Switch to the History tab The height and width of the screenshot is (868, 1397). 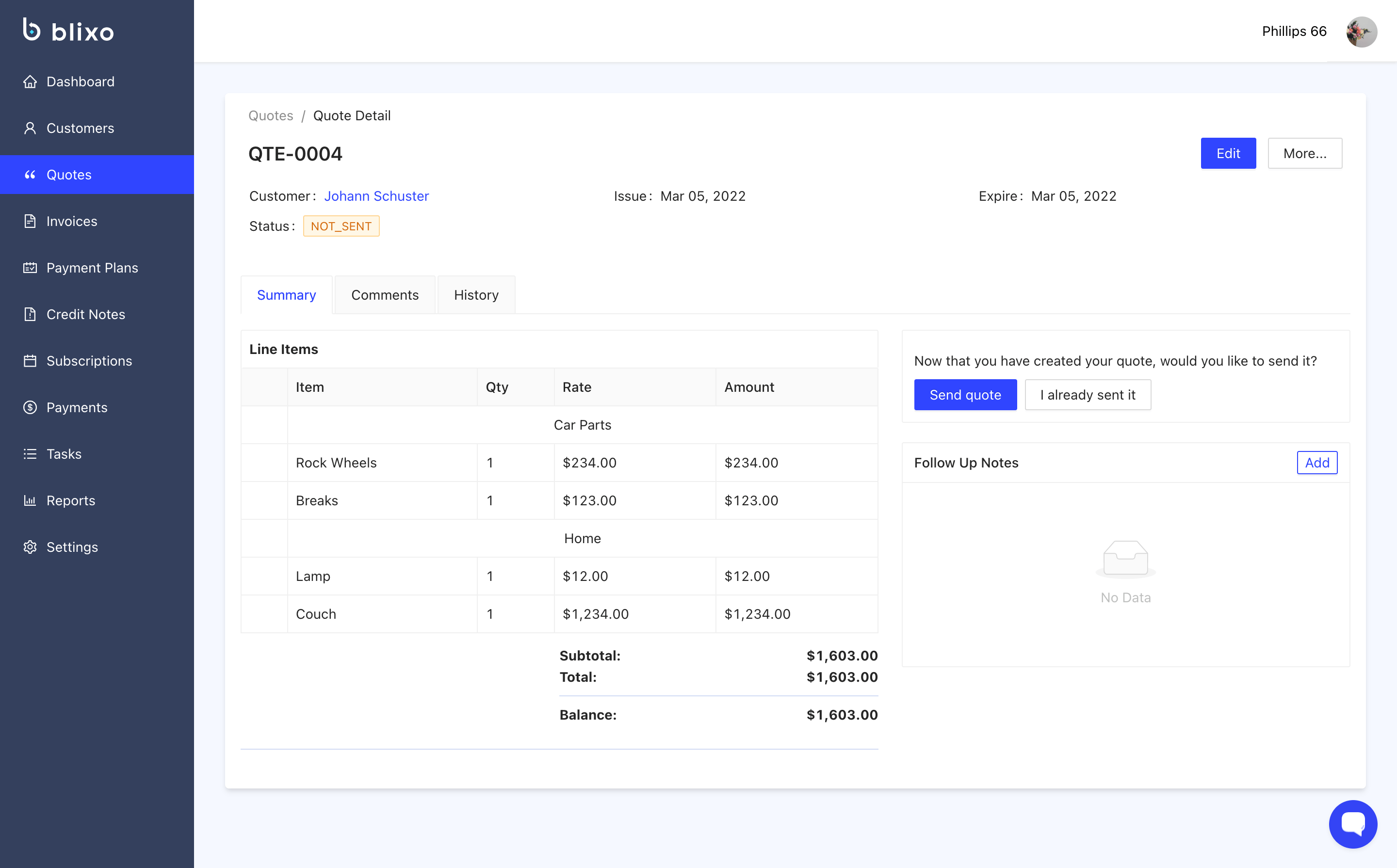pyautogui.click(x=476, y=295)
